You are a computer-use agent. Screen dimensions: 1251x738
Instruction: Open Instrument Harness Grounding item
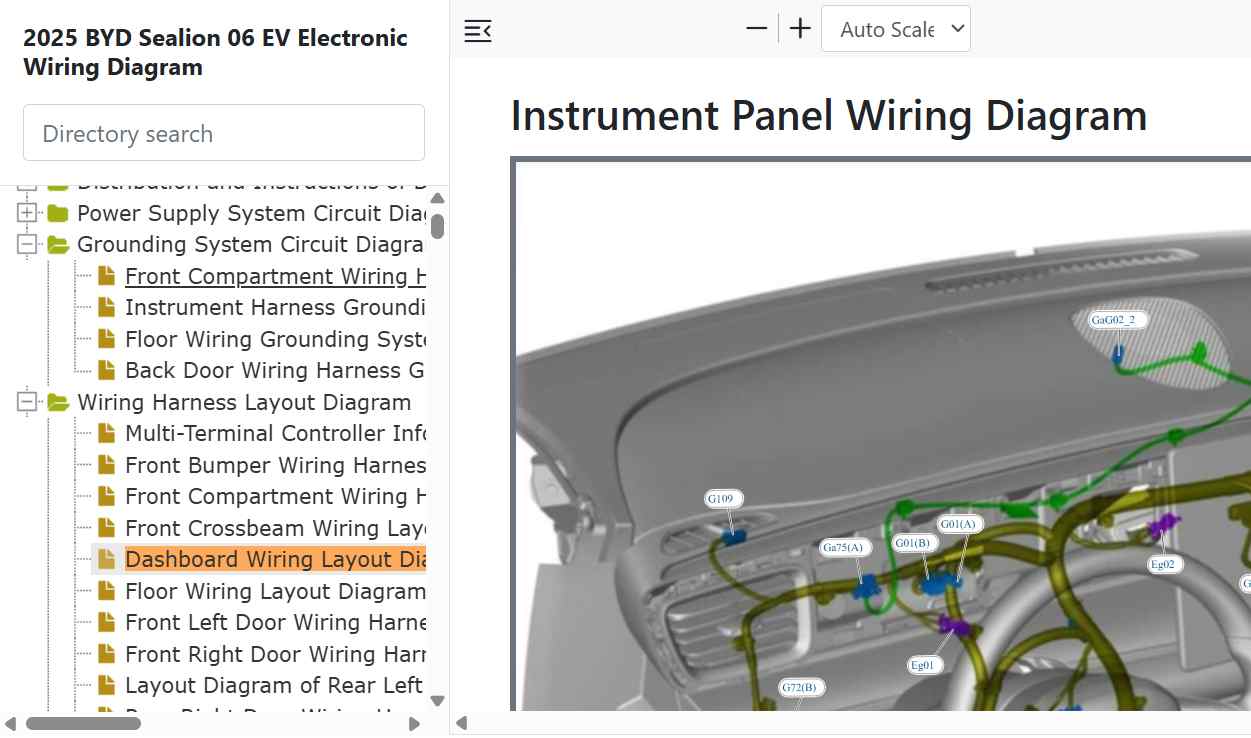(x=275, y=307)
